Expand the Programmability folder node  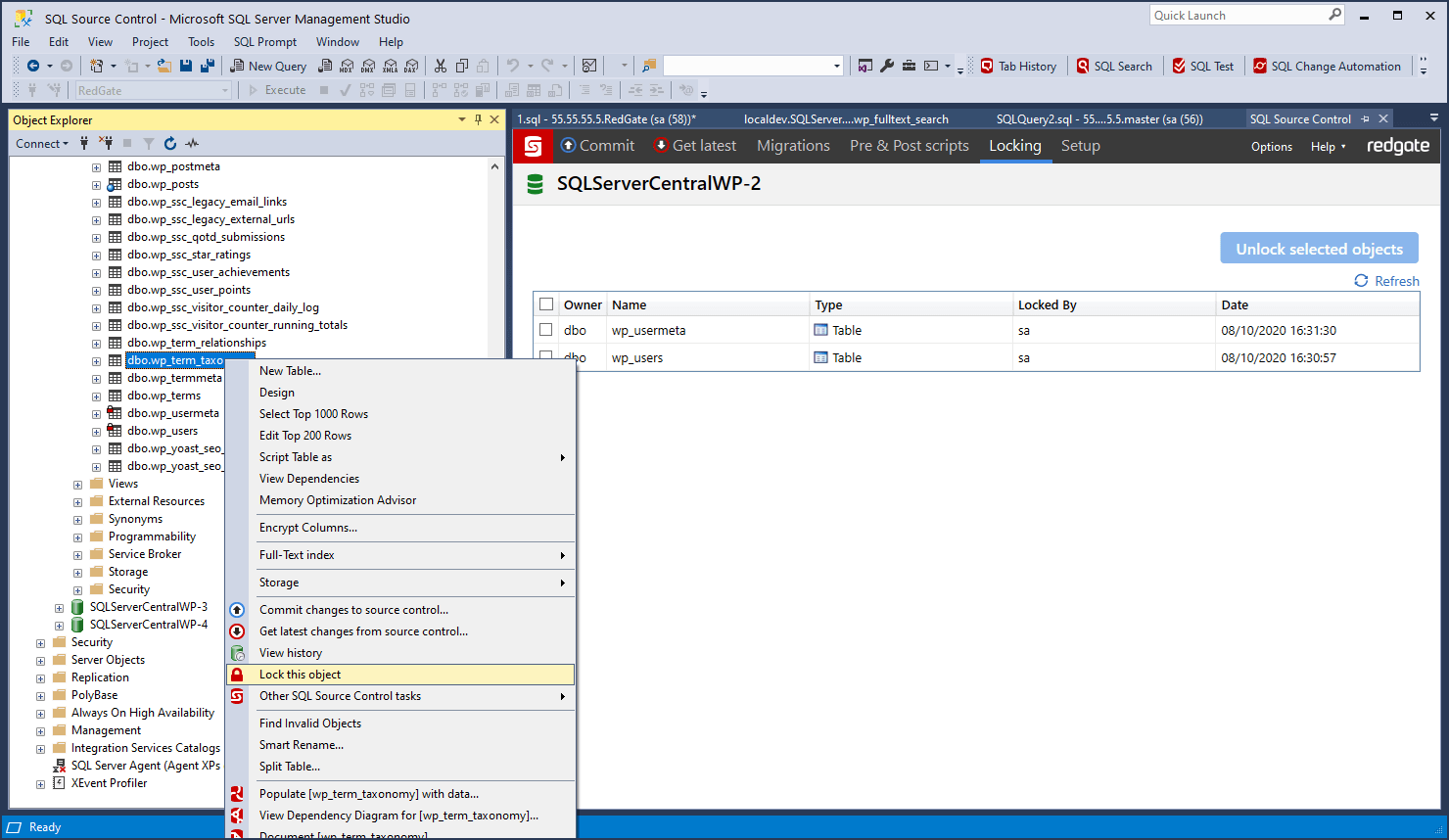point(78,537)
